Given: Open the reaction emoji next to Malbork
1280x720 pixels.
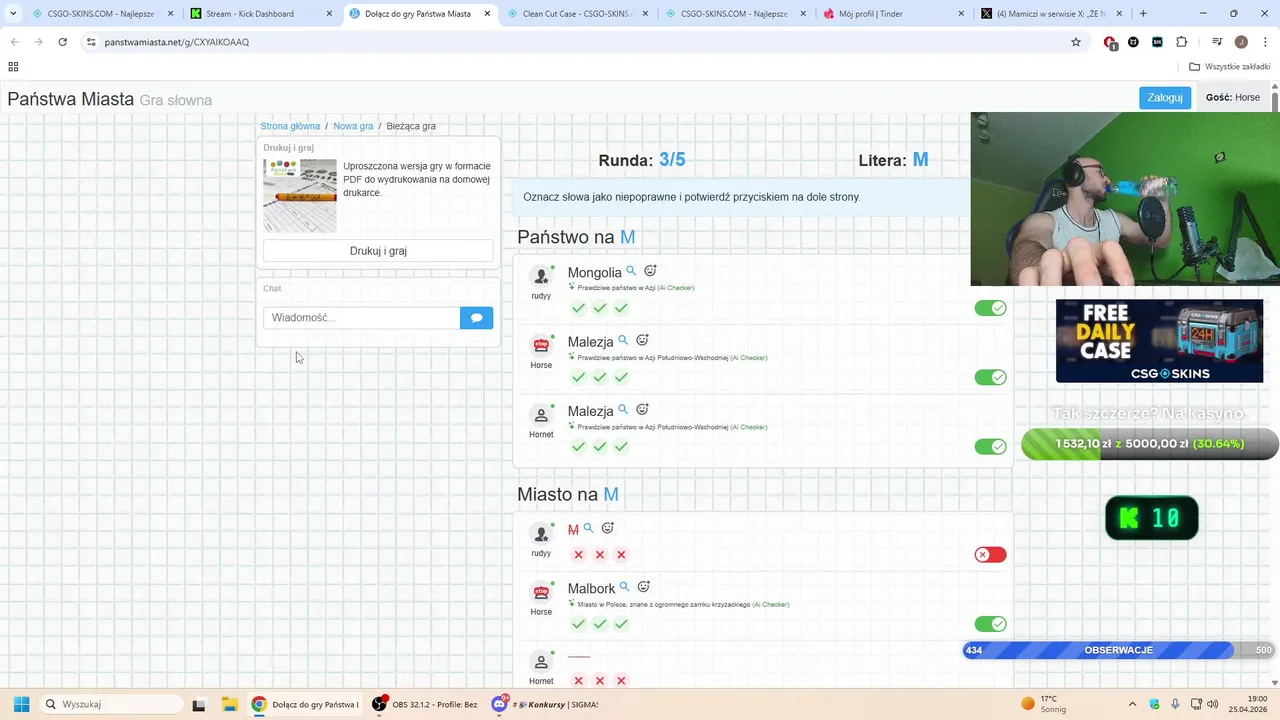Looking at the screenshot, I should tap(643, 587).
